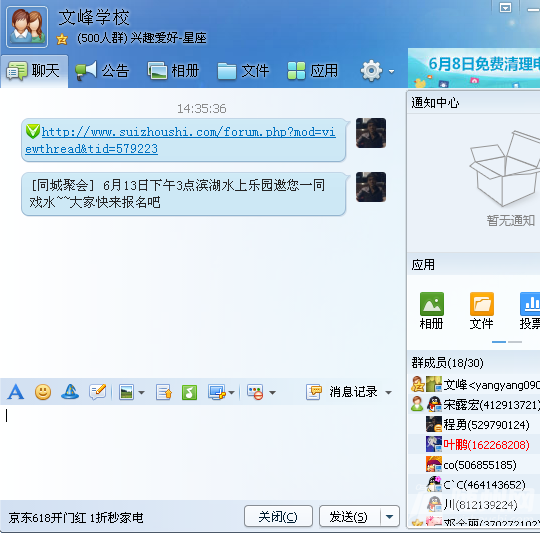Viewport: 540px width, 533px height.
Task: Expand the send button options arrow
Action: [390, 516]
